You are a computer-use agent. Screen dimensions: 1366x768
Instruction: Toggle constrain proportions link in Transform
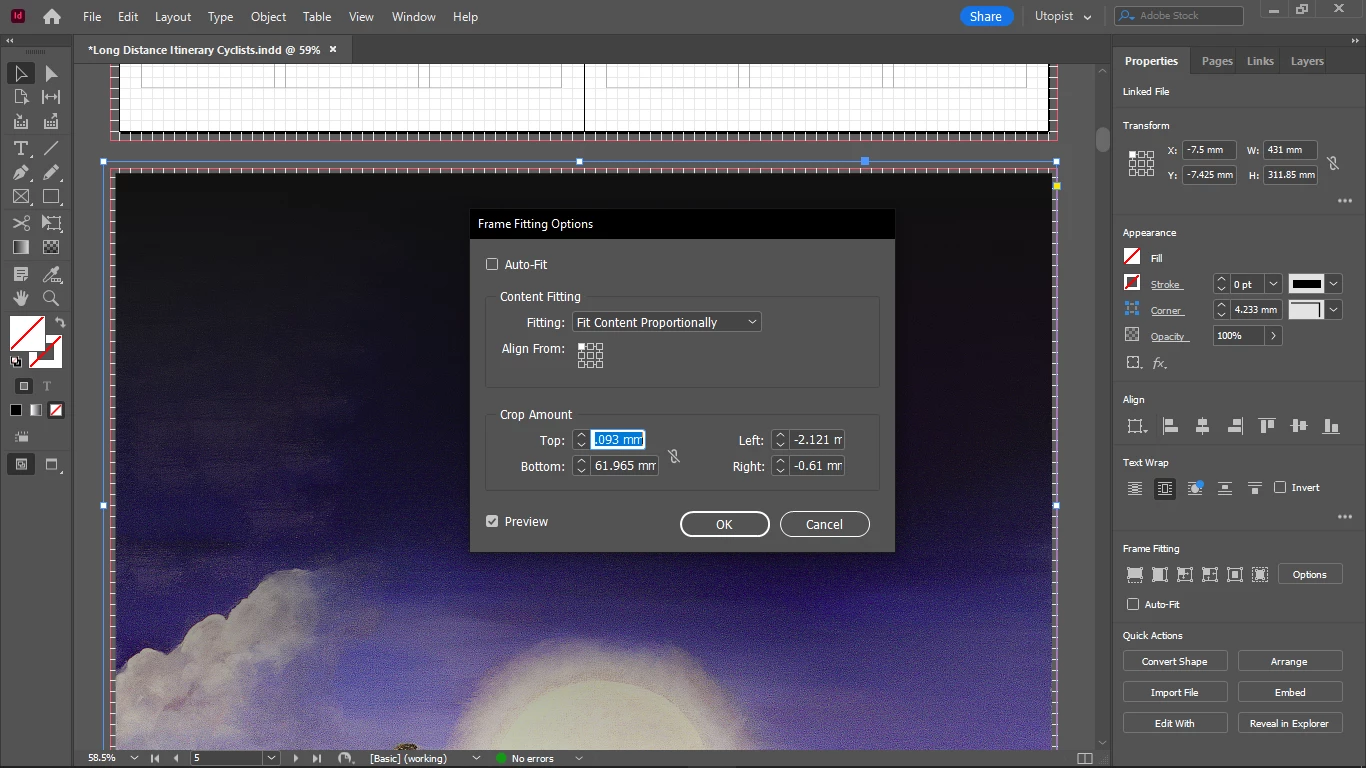1333,163
